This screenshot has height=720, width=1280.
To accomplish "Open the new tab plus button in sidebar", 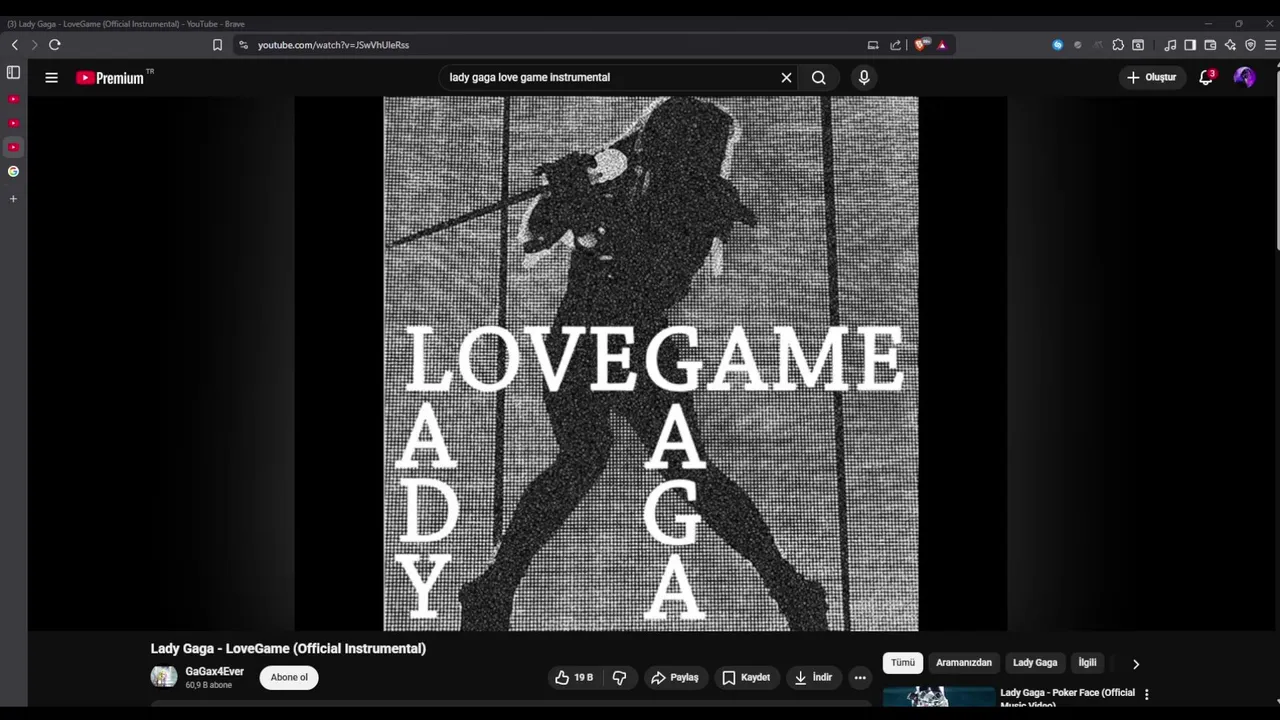I will (x=13, y=199).
